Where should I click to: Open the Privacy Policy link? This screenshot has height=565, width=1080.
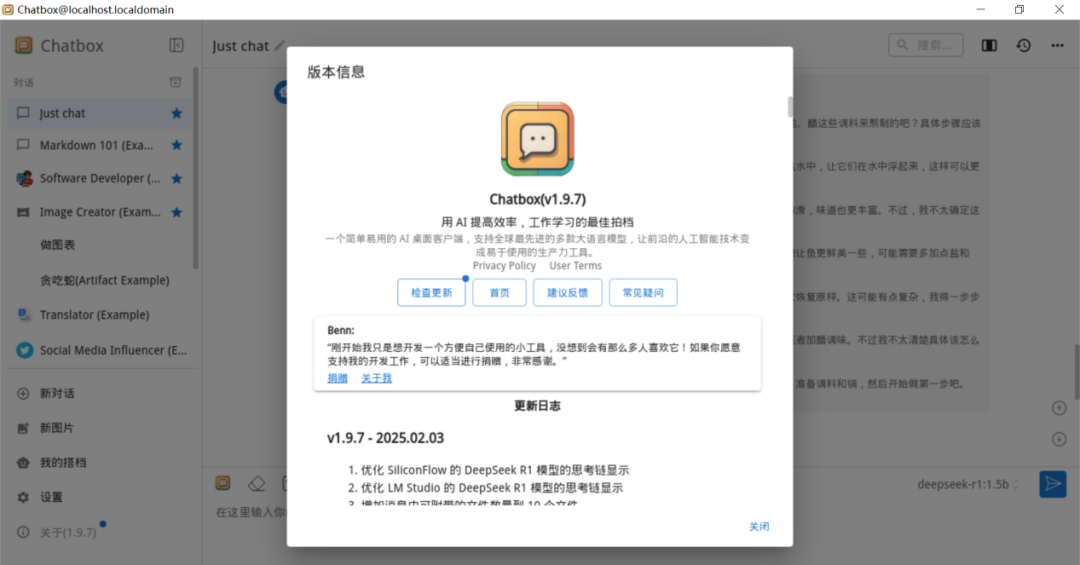(504, 266)
